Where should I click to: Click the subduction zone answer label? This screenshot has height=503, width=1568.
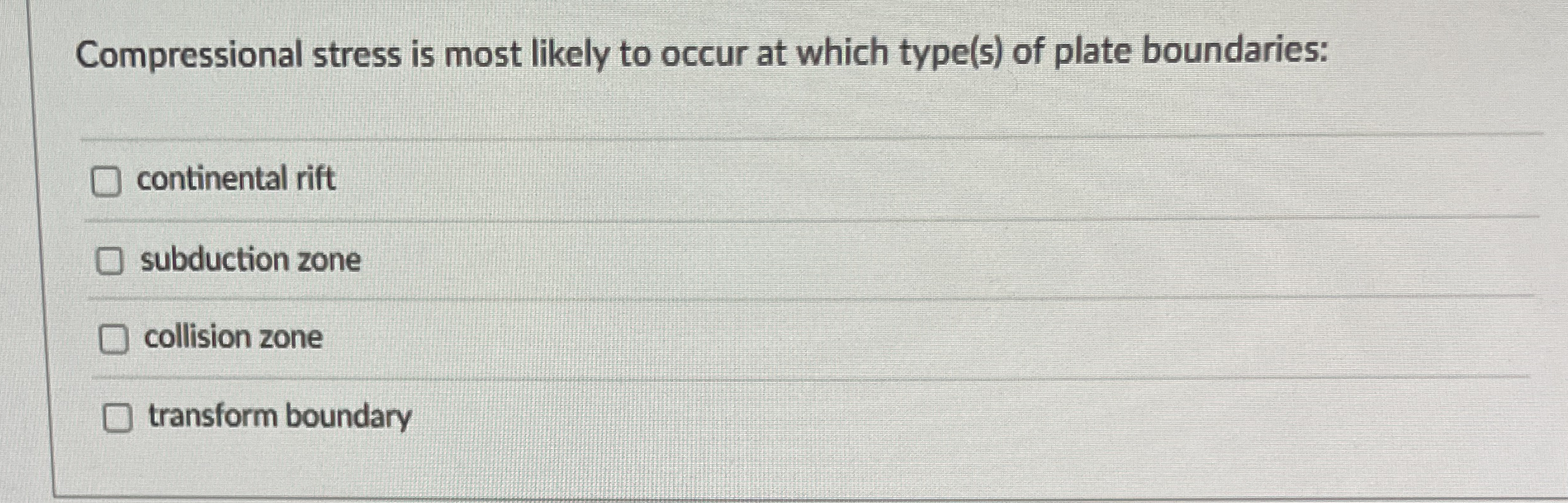(250, 259)
